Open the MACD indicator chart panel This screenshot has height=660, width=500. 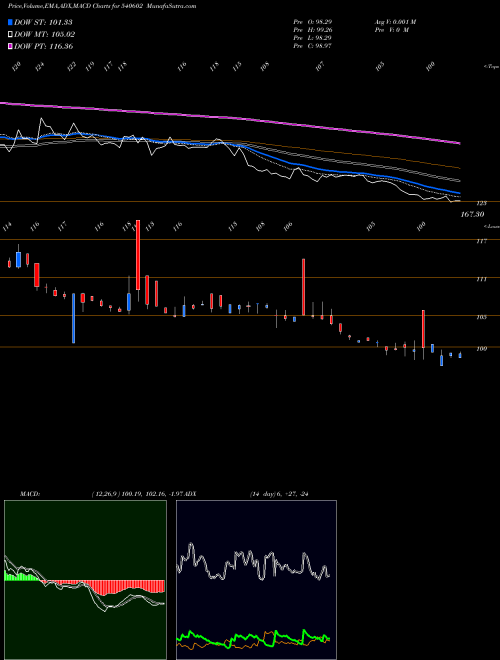click(x=85, y=580)
